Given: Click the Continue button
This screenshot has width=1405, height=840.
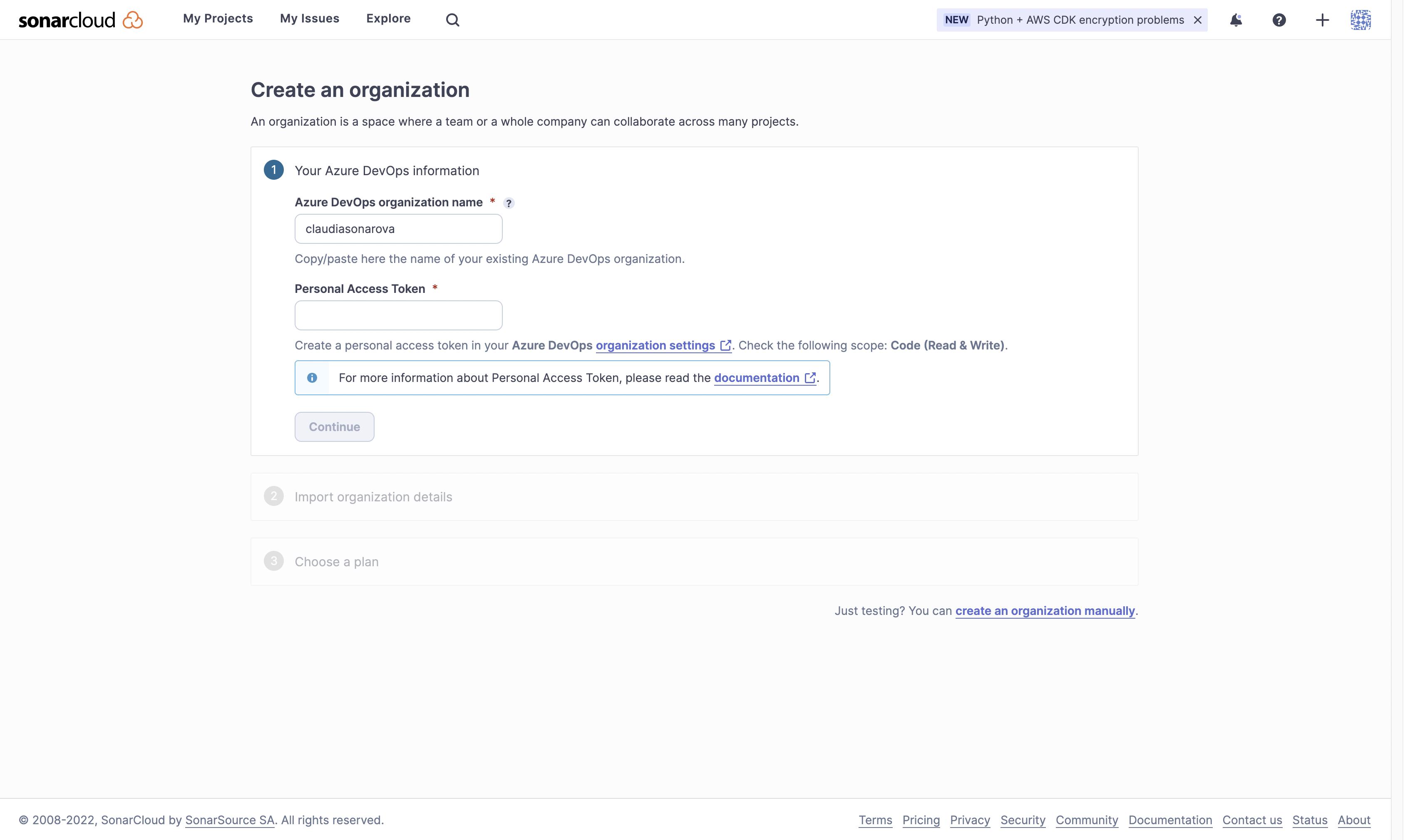Looking at the screenshot, I should (334, 427).
